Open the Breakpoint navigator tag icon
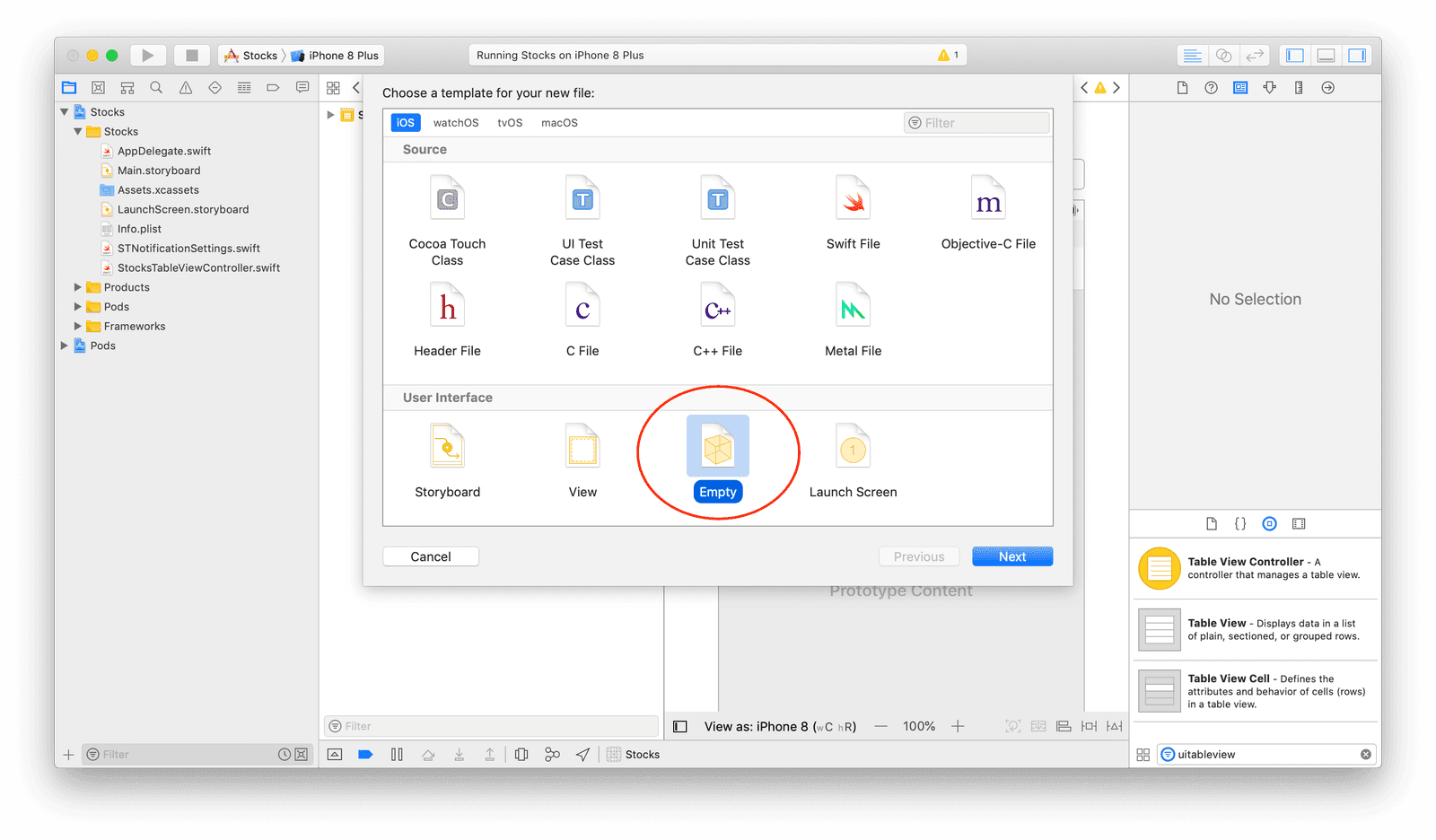This screenshot has width=1436, height=840. pos(273,87)
